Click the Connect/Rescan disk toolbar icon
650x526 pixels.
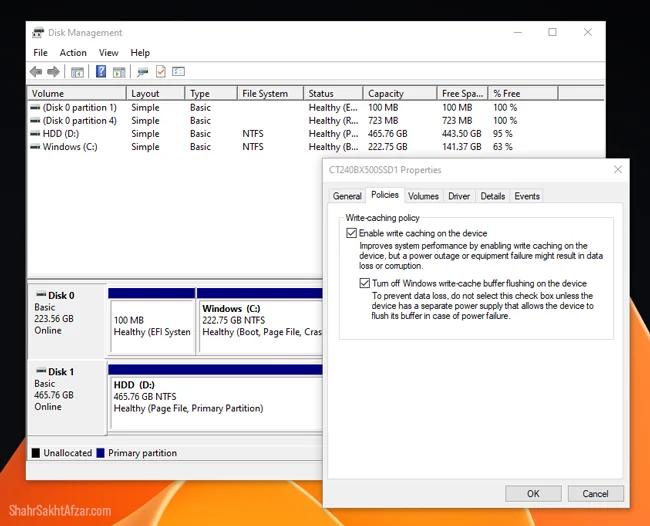[x=143, y=72]
